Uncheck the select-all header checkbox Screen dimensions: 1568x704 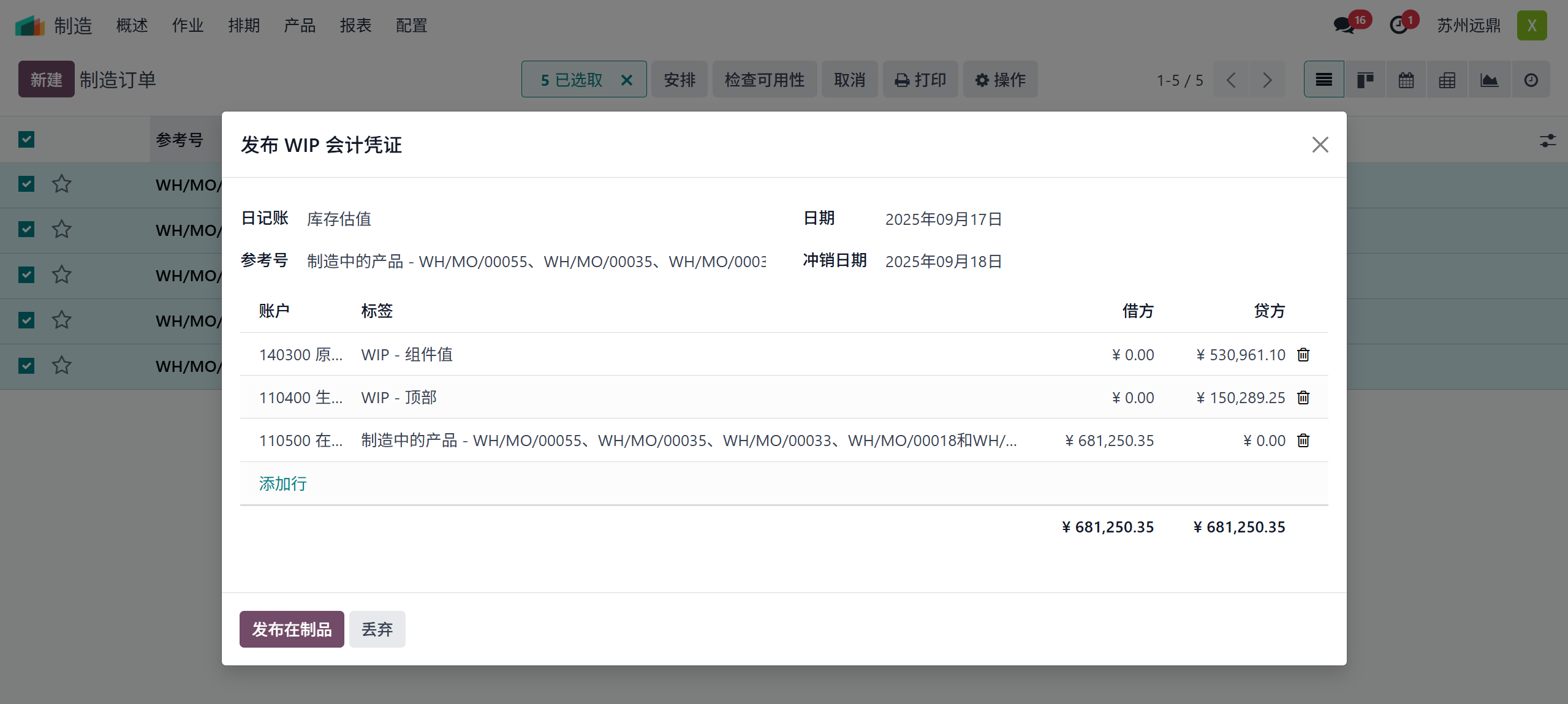[x=26, y=140]
